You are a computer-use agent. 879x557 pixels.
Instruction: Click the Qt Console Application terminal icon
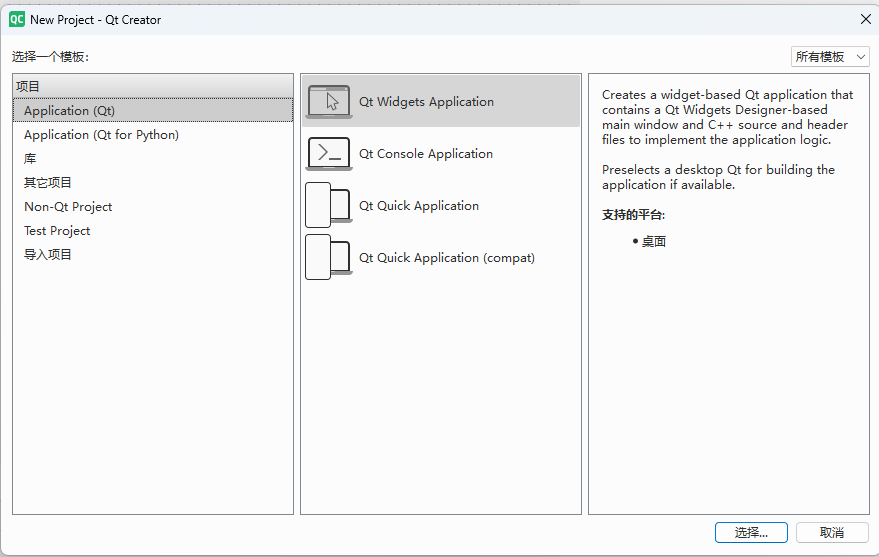pyautogui.click(x=329, y=154)
